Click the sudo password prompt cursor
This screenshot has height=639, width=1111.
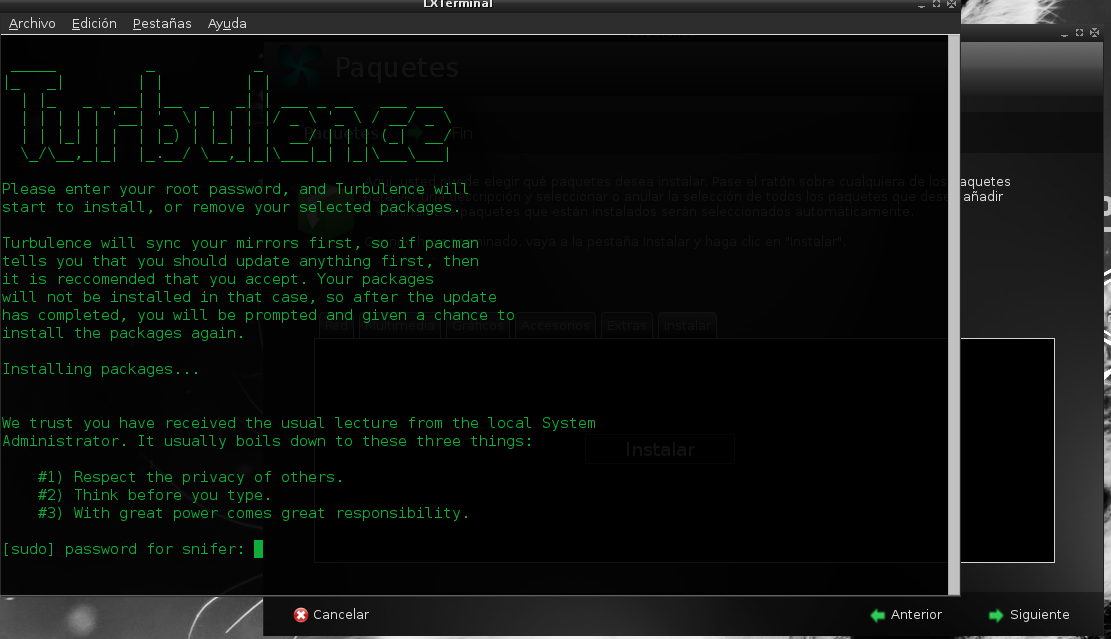(259, 549)
